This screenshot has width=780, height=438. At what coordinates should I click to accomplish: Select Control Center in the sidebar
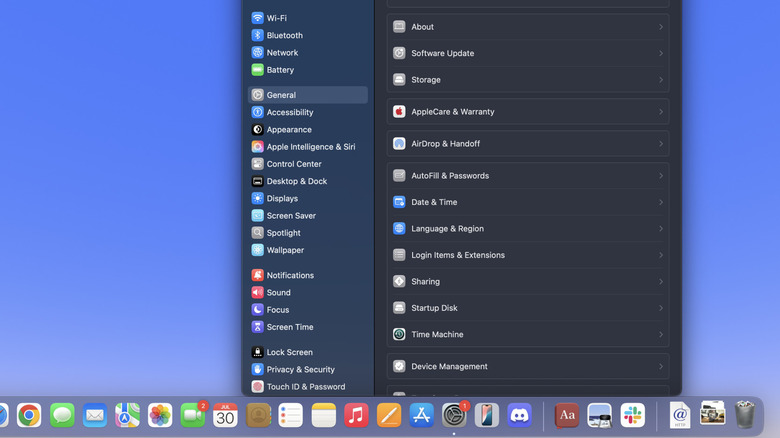[x=307, y=164]
